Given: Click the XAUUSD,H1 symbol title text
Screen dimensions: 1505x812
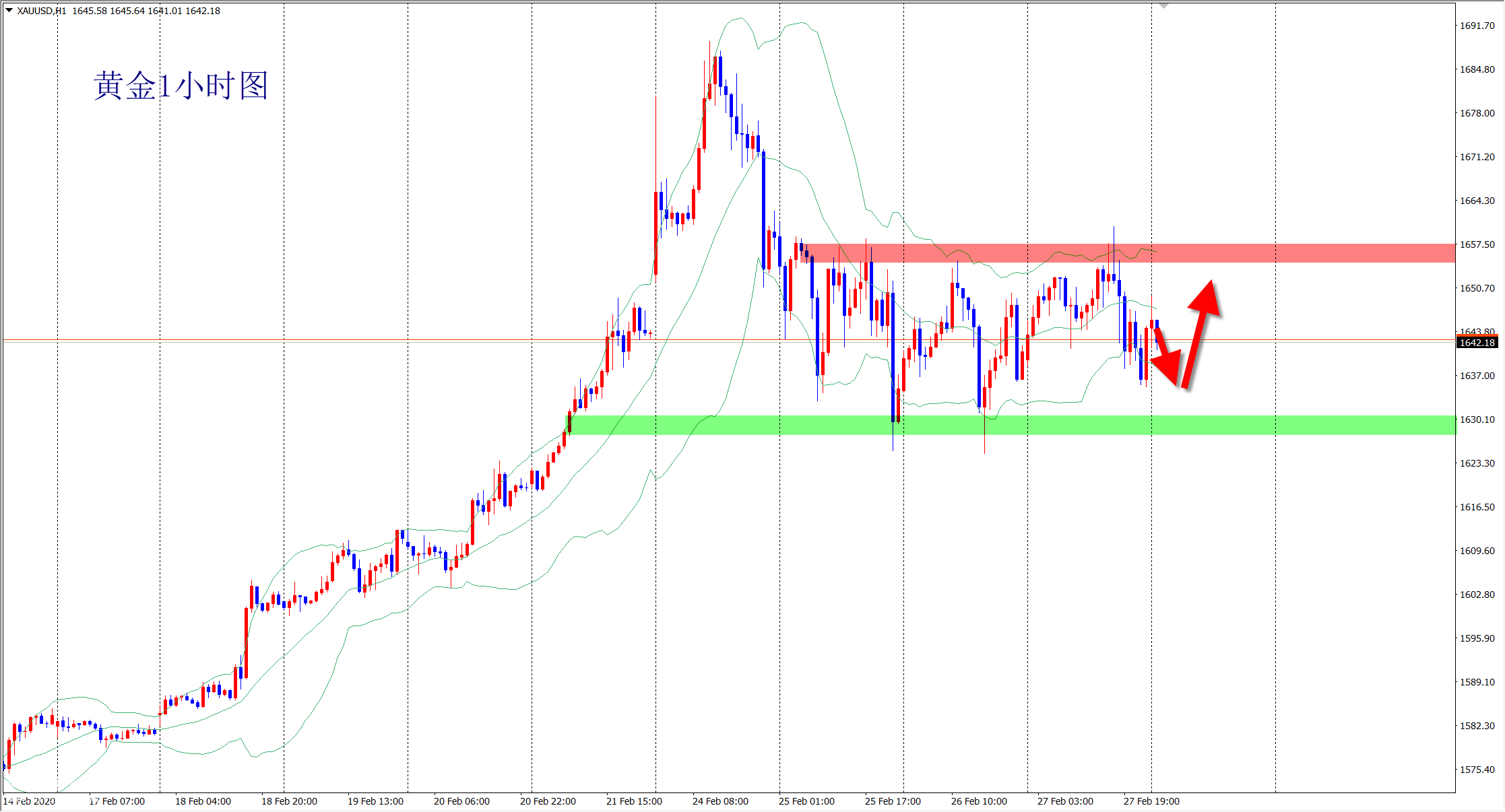Looking at the screenshot, I should tap(42, 11).
